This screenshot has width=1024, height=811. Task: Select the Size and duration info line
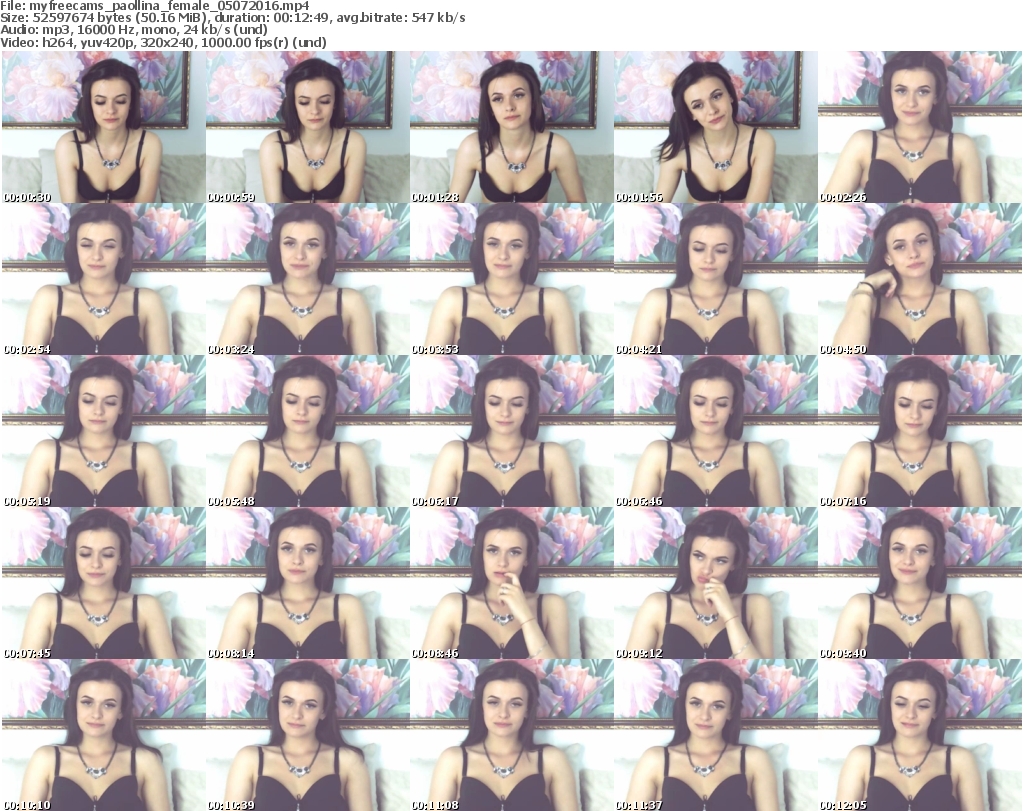232,18
